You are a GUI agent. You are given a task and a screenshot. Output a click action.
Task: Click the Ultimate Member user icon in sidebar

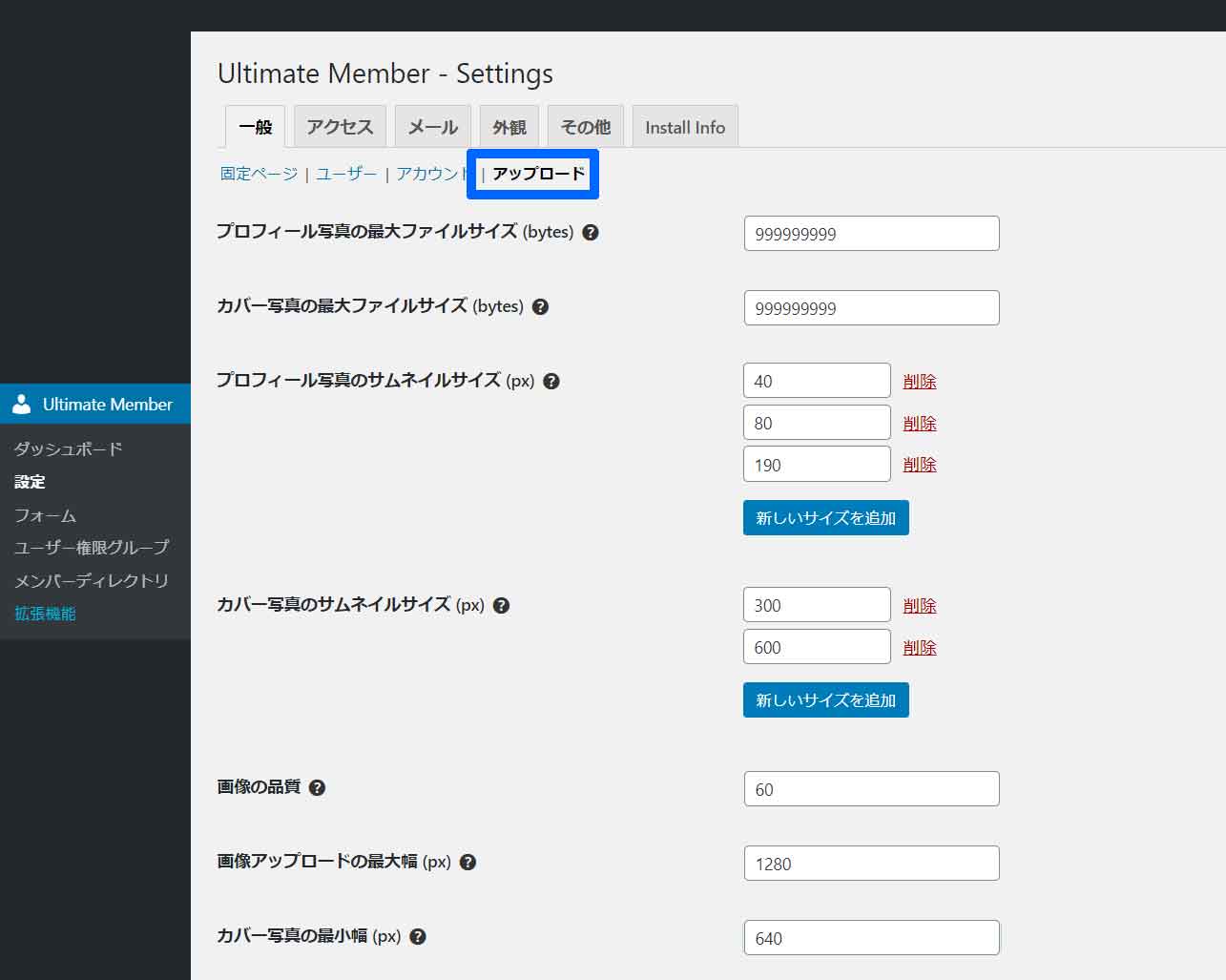point(21,404)
